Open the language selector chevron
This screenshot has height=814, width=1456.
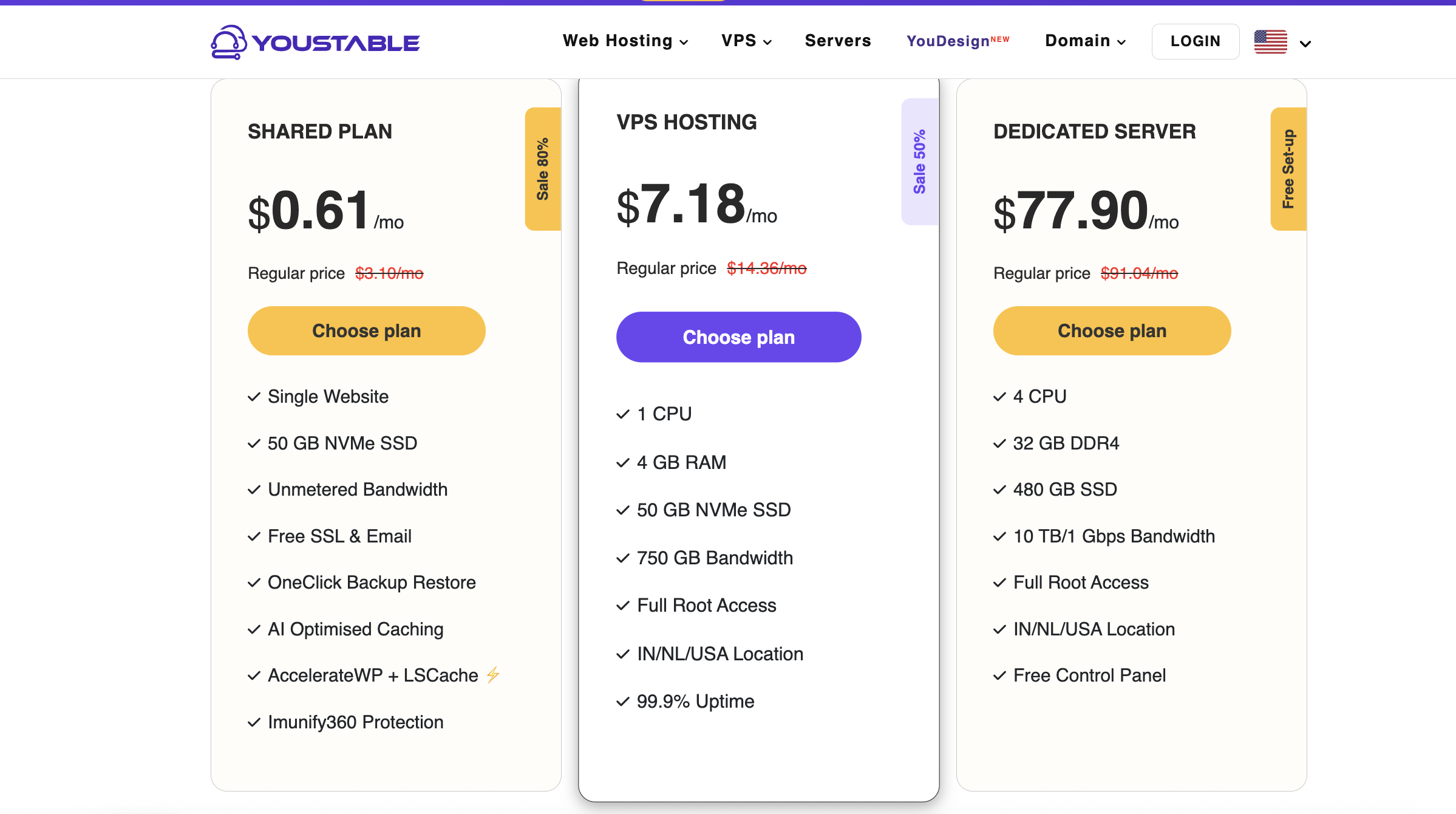1305,44
